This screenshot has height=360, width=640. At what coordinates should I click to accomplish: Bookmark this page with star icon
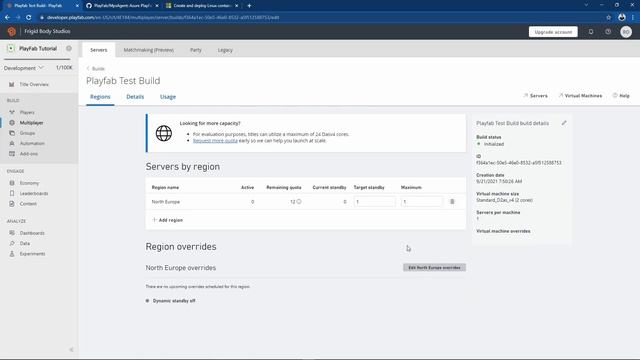pyautogui.click(x=608, y=18)
